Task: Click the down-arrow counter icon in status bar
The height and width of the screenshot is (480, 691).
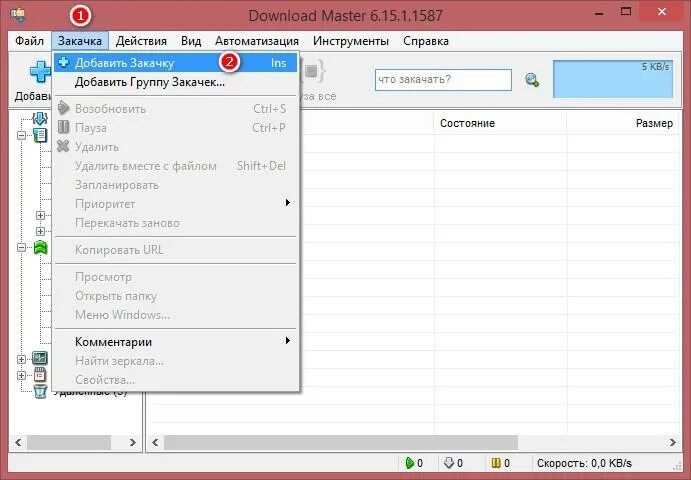Action: click(449, 463)
